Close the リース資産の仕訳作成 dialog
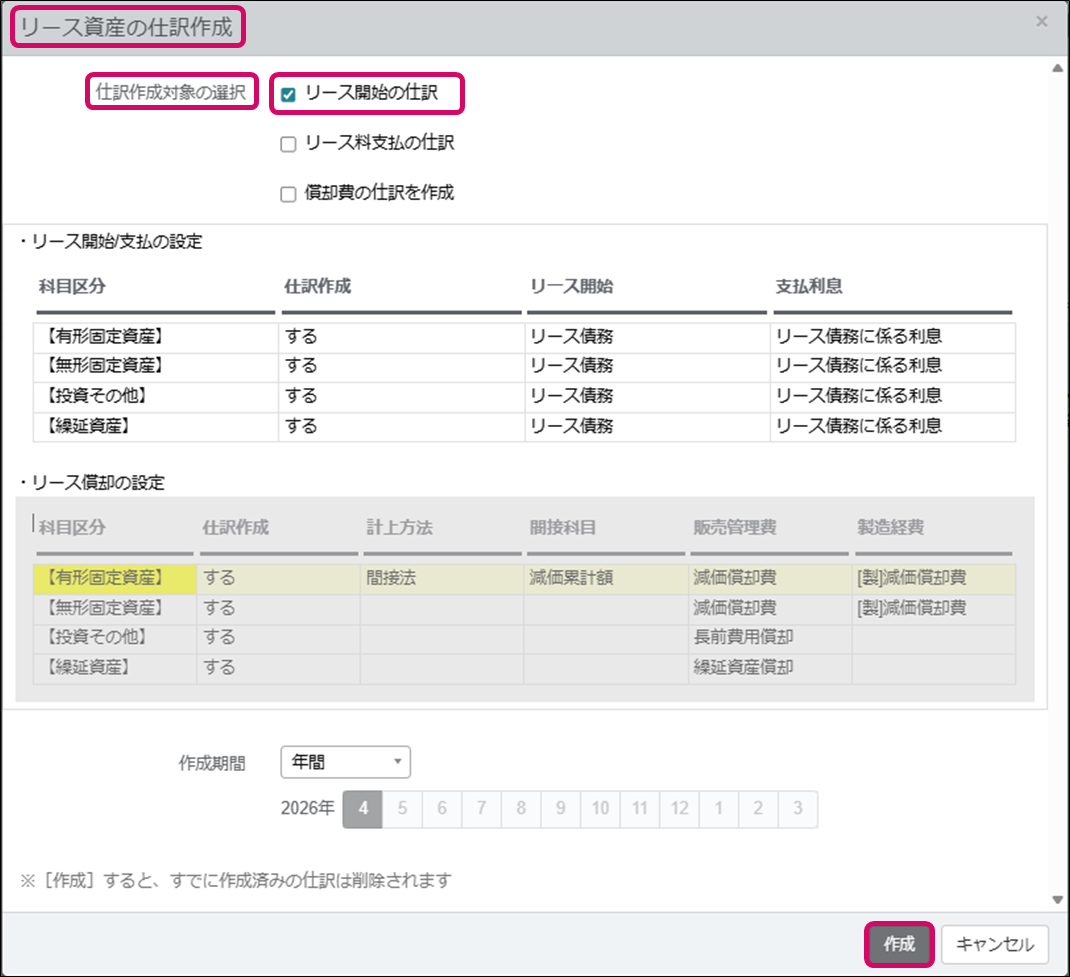This screenshot has height=977, width=1070. tap(1041, 21)
